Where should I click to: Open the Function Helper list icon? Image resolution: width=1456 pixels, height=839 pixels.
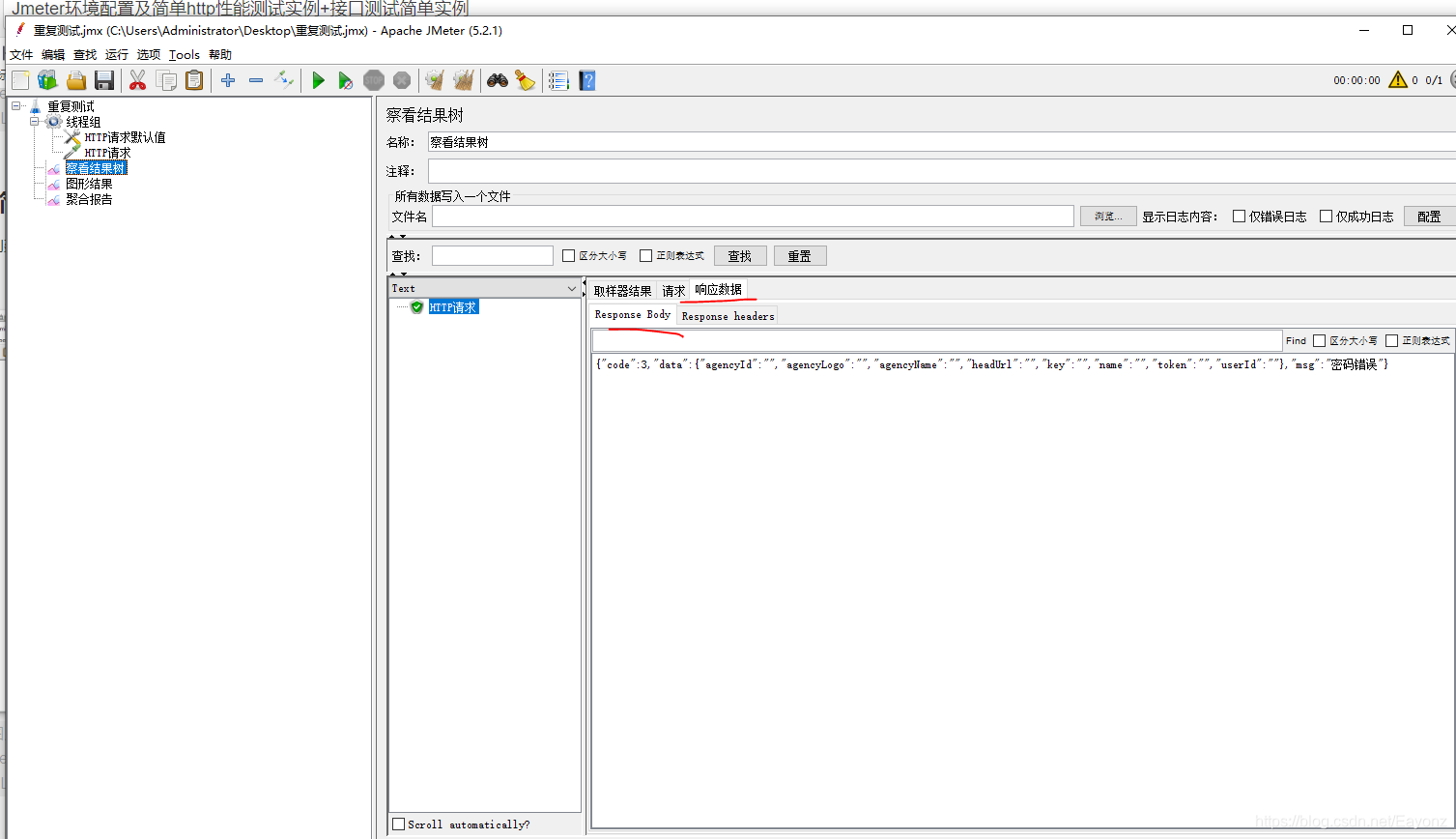pos(558,80)
